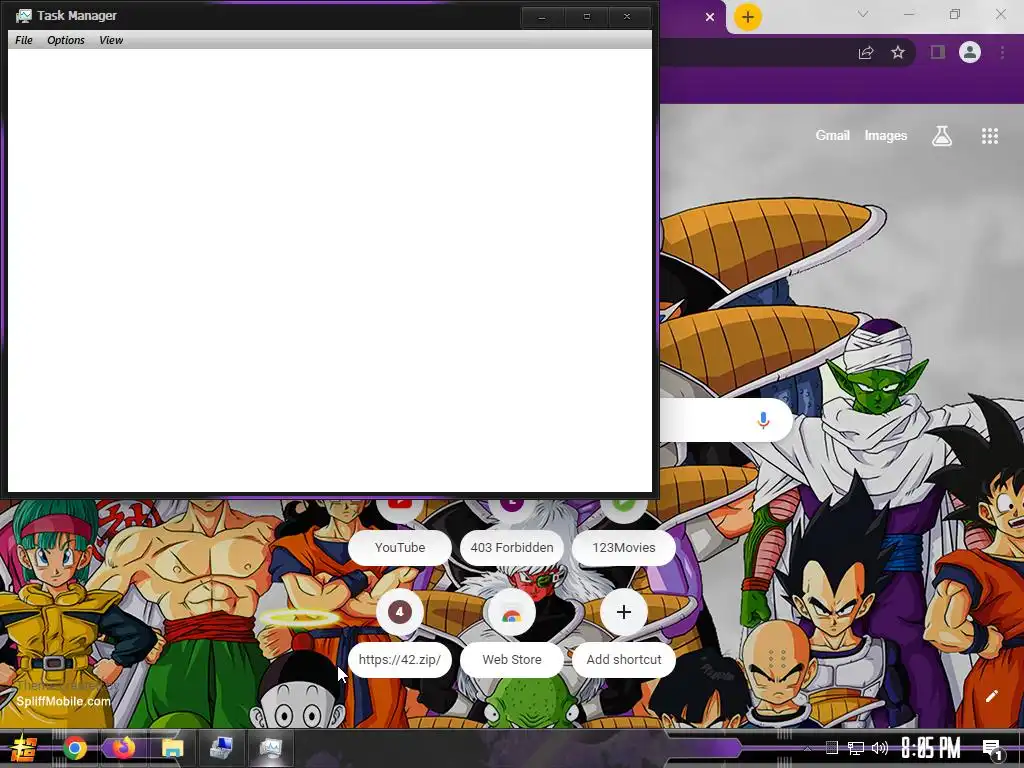The width and height of the screenshot is (1024, 768).
Task: Open Chrome three-dot menu
Action: (x=1002, y=52)
